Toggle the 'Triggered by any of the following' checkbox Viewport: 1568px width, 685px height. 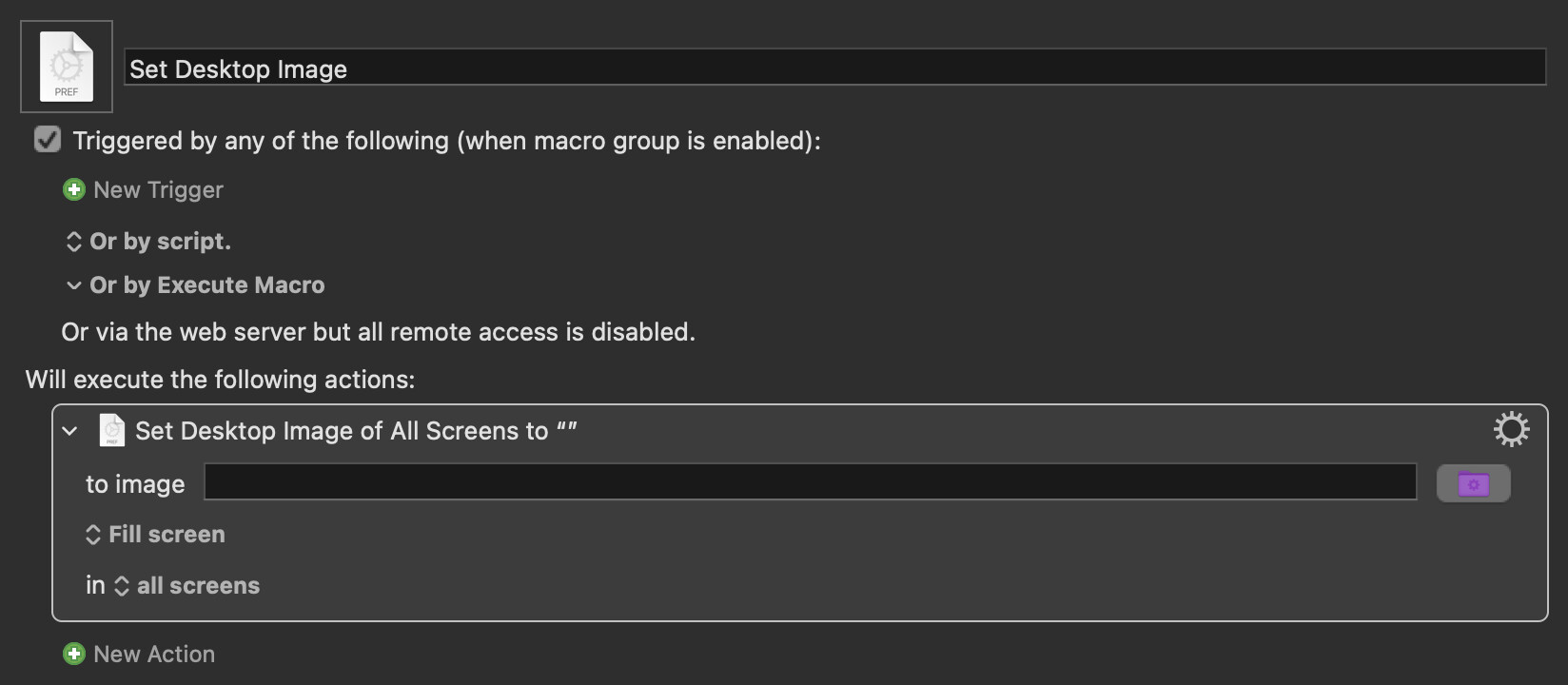(x=48, y=140)
